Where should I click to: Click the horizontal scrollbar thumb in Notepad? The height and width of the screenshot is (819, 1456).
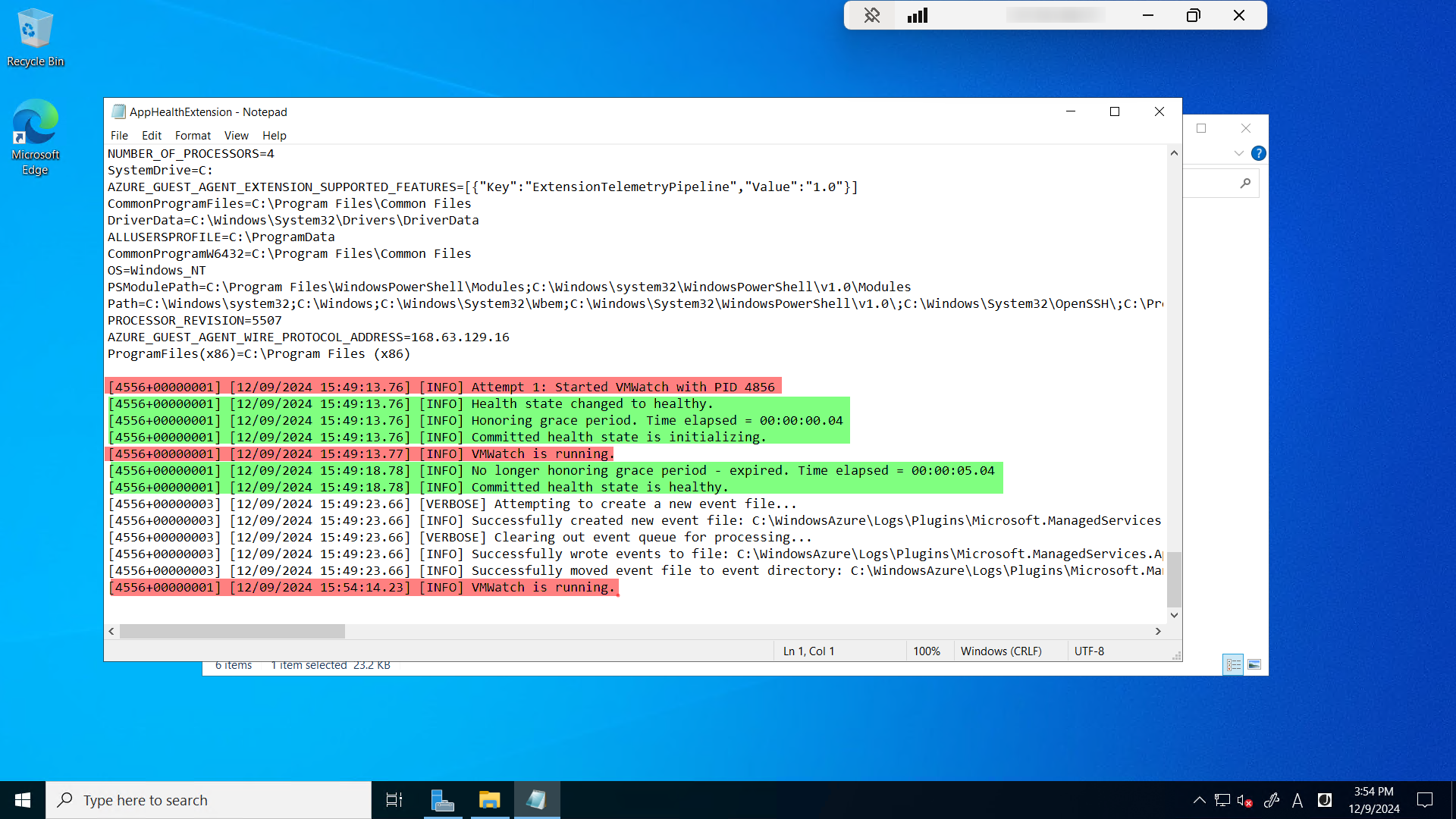pos(232,631)
